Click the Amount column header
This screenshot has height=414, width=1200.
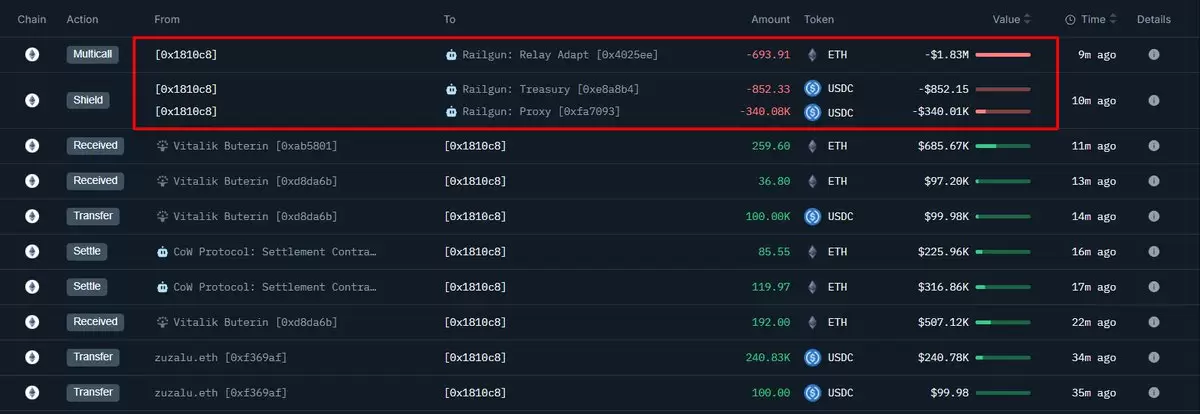pos(770,20)
